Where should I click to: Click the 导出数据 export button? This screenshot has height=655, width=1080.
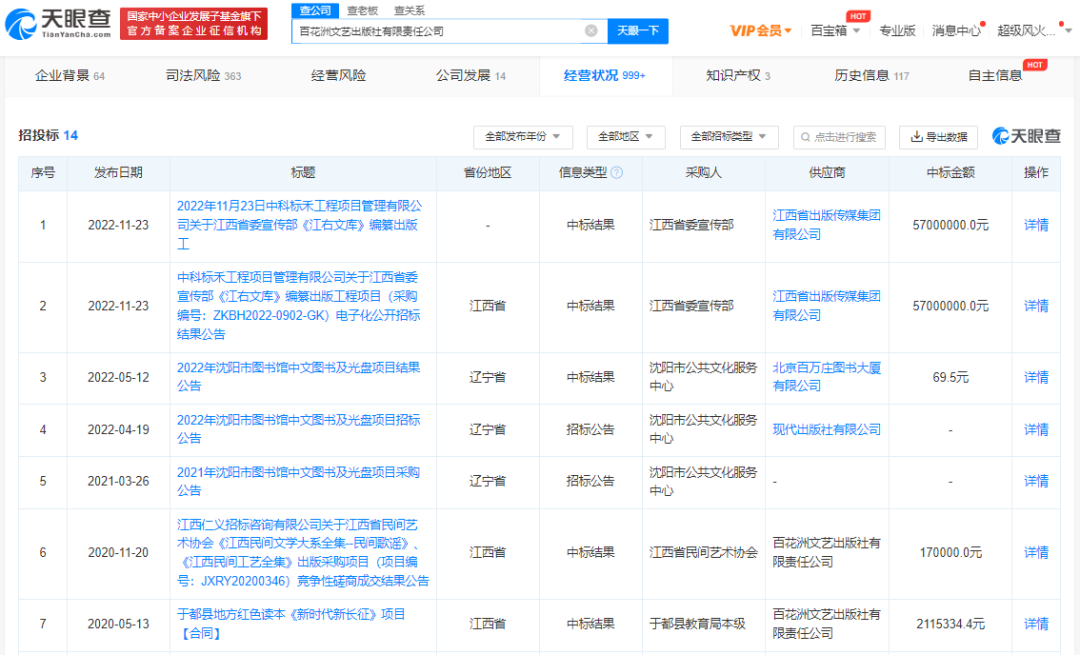click(x=938, y=137)
